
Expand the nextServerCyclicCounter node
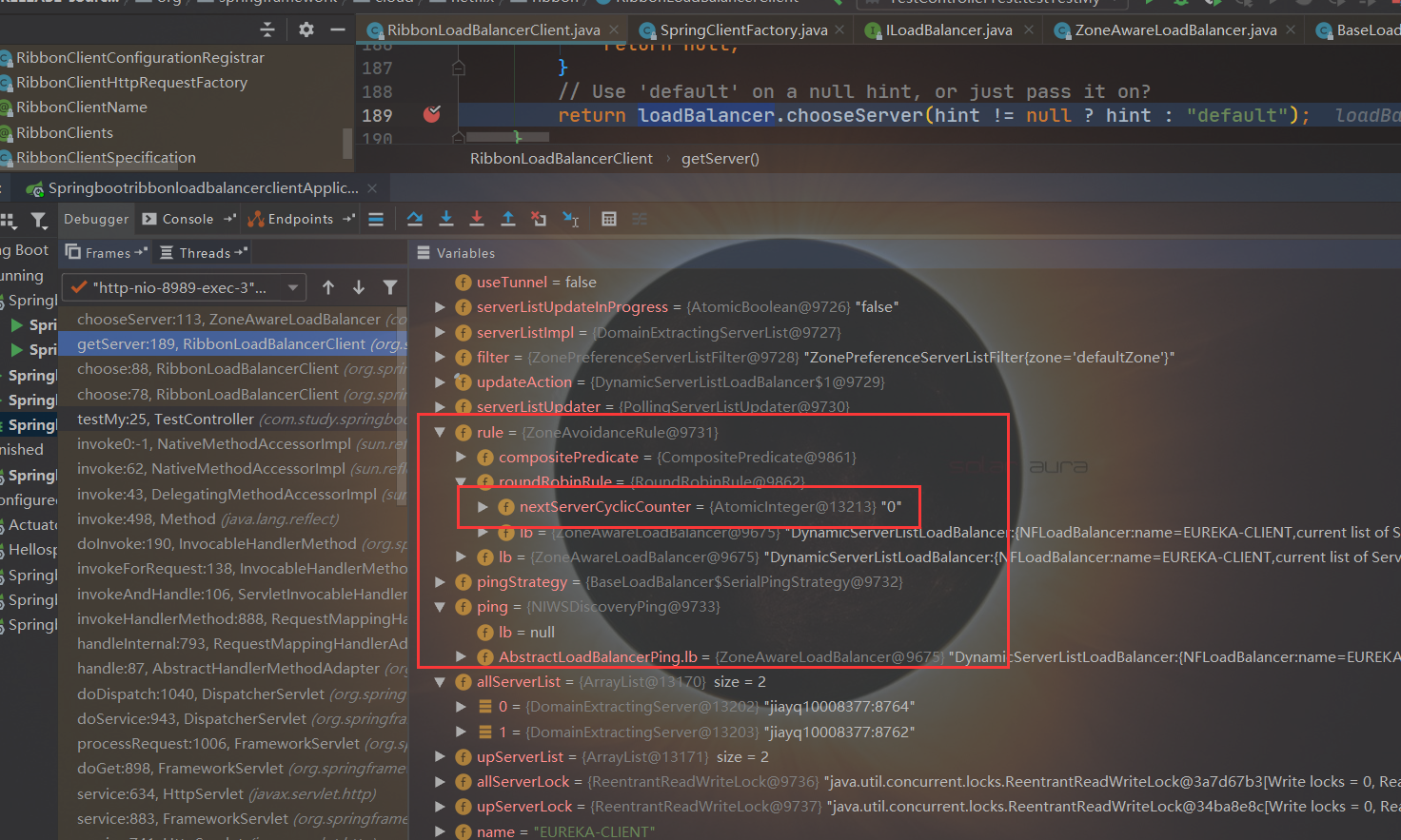coord(483,507)
